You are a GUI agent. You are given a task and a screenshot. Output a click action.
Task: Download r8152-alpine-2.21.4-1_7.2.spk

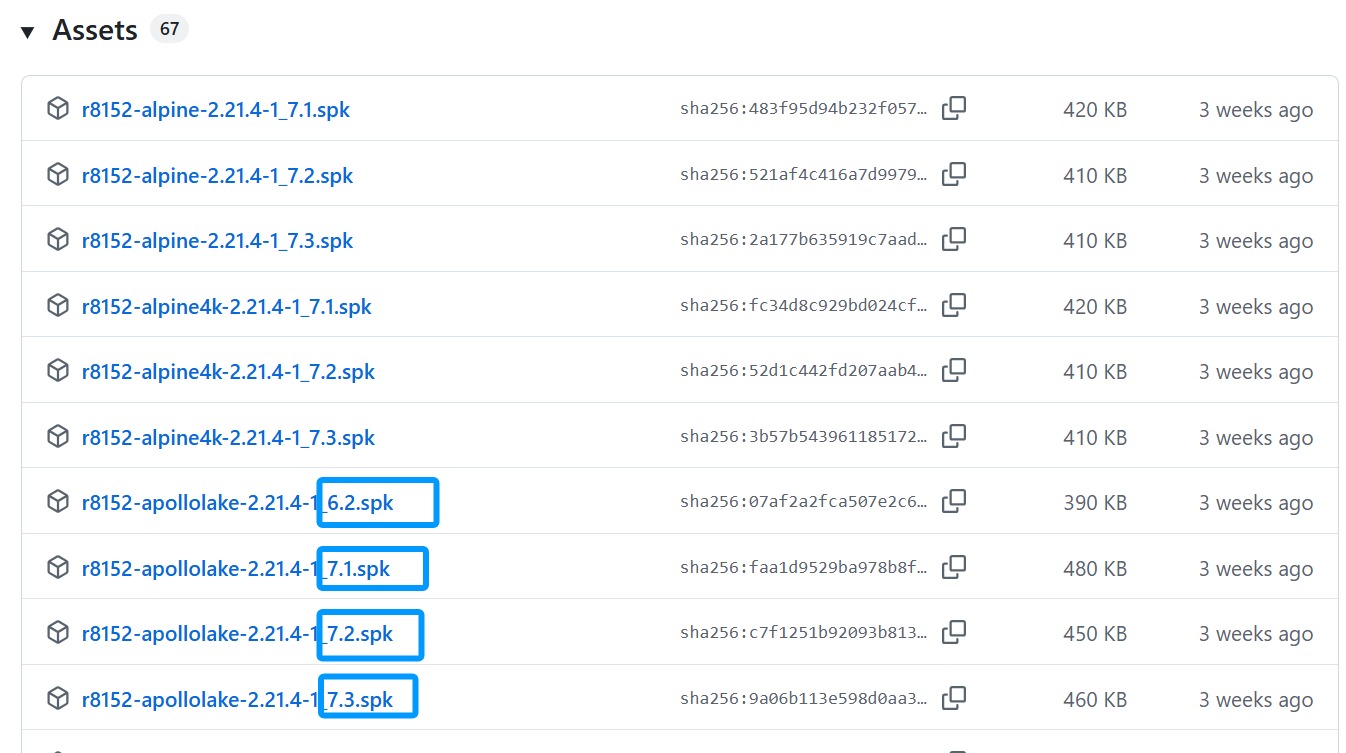pyautogui.click(x=217, y=176)
